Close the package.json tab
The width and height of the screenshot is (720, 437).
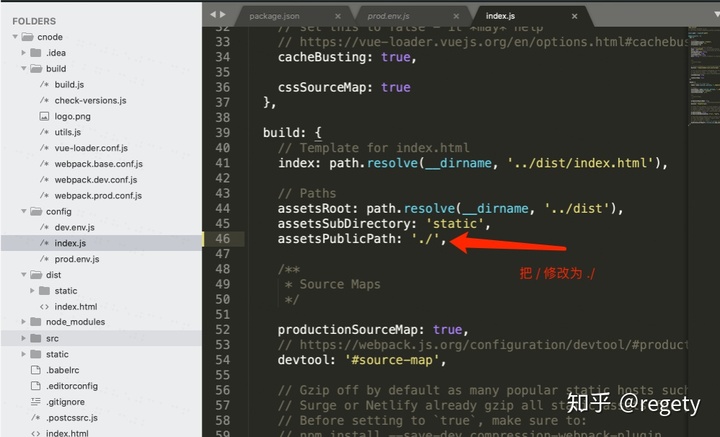(338, 16)
